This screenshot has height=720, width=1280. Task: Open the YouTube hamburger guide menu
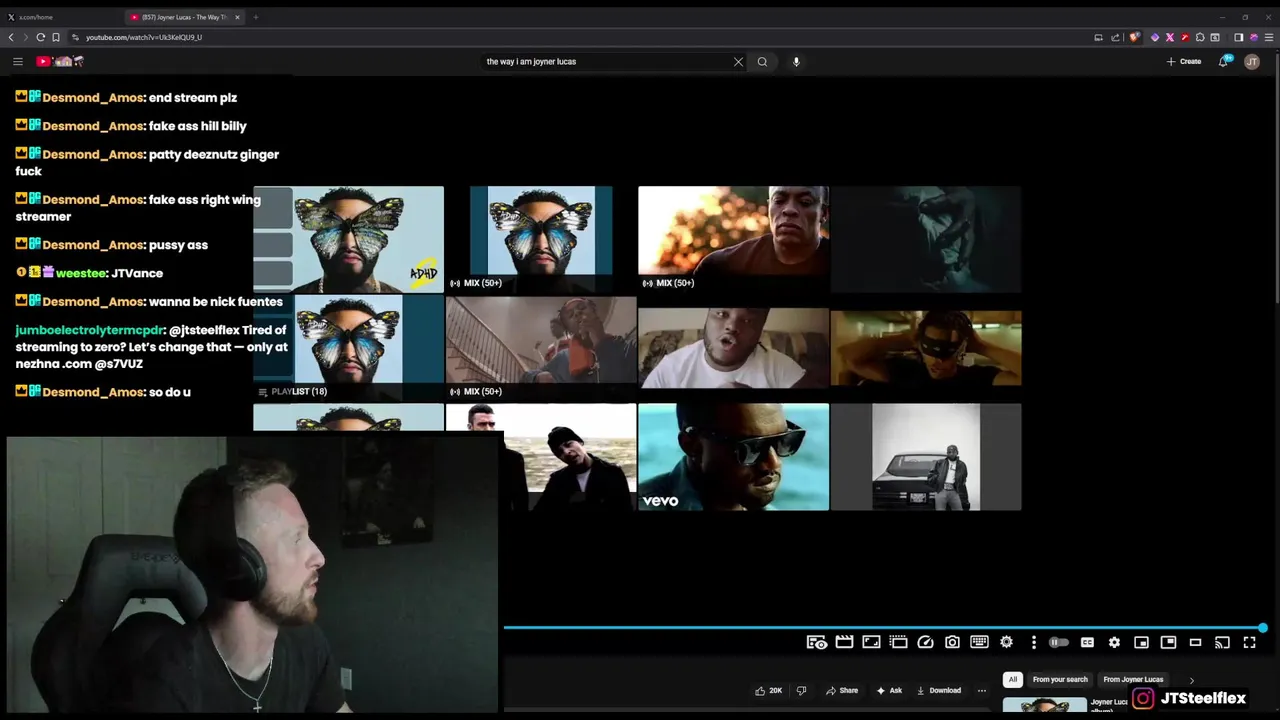point(17,61)
